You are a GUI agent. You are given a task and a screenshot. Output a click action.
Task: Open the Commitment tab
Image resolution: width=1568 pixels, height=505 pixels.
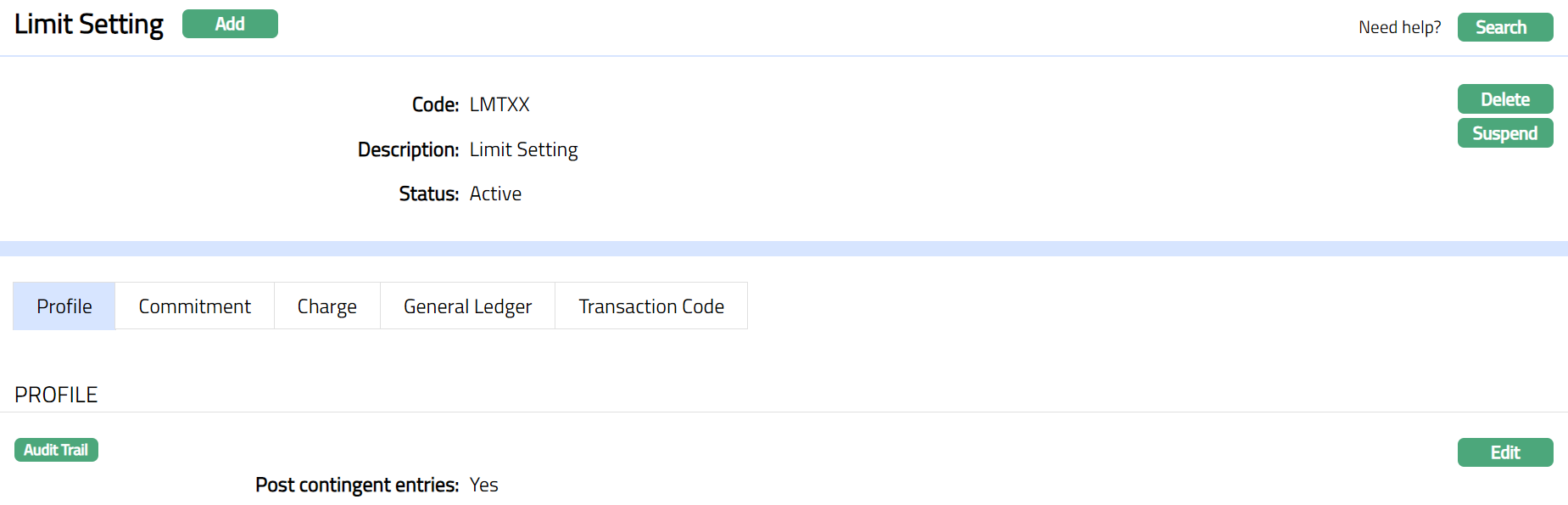pyautogui.click(x=194, y=306)
